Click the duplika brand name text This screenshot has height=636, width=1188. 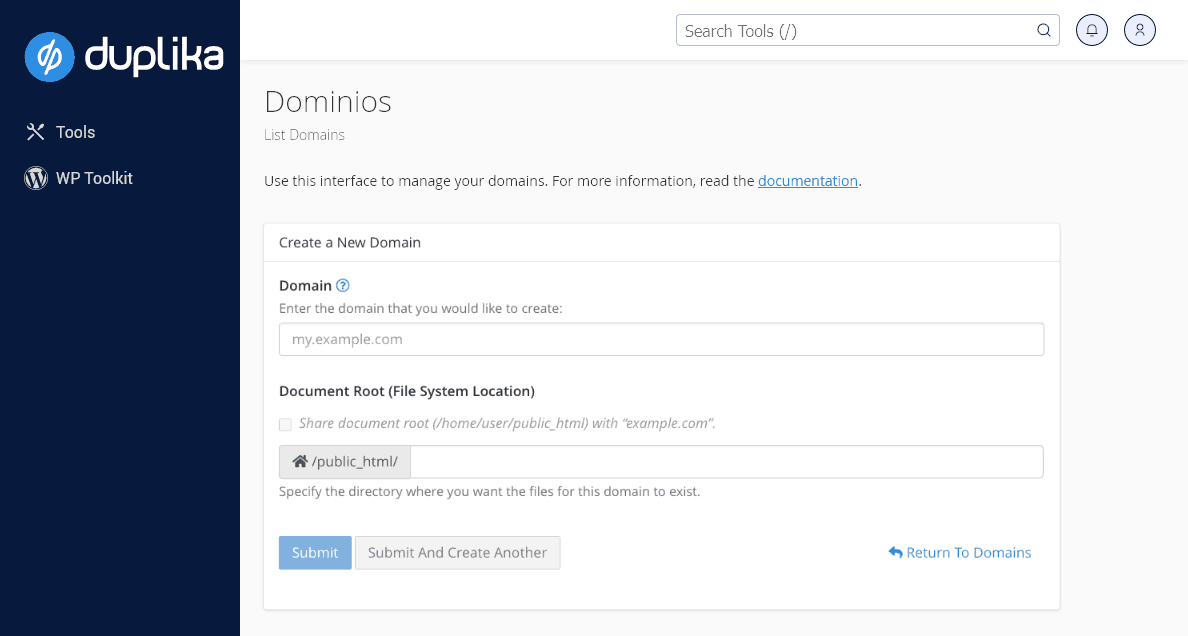[x=154, y=56]
